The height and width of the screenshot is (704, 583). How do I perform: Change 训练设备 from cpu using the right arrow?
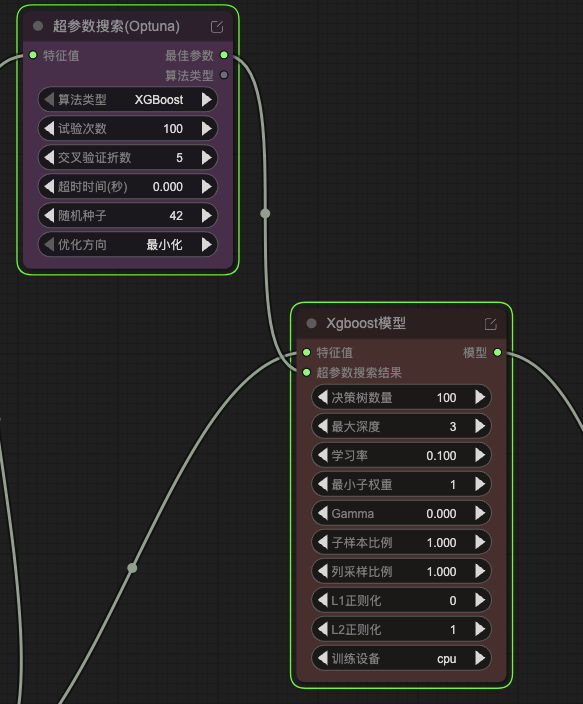(480, 658)
